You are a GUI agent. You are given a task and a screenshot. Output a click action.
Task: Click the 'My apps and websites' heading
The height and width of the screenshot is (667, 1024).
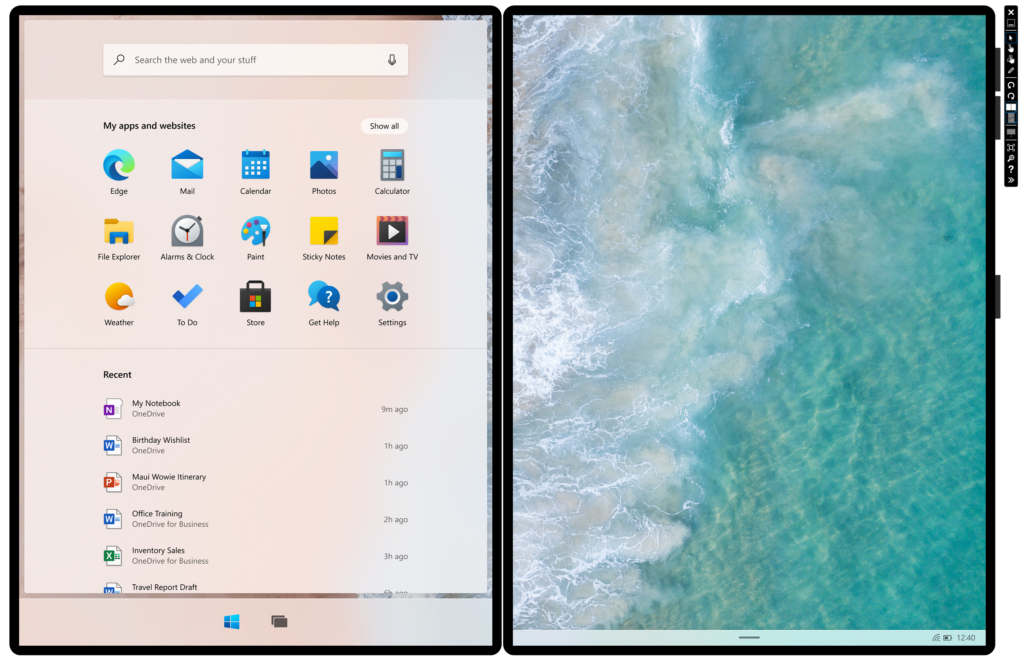click(149, 125)
